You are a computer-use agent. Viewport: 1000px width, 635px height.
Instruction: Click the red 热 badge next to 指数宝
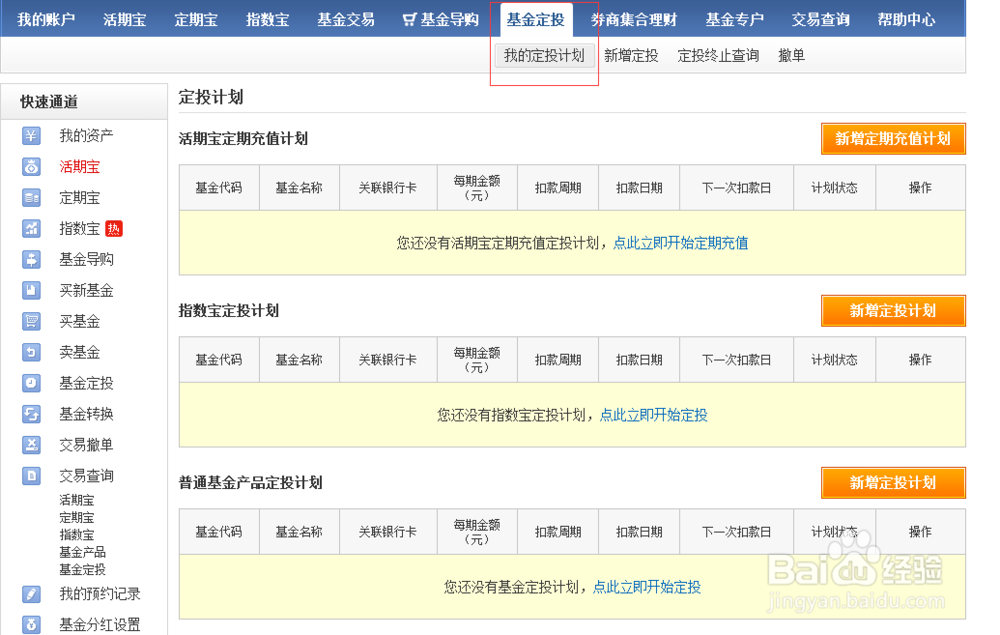click(x=114, y=228)
